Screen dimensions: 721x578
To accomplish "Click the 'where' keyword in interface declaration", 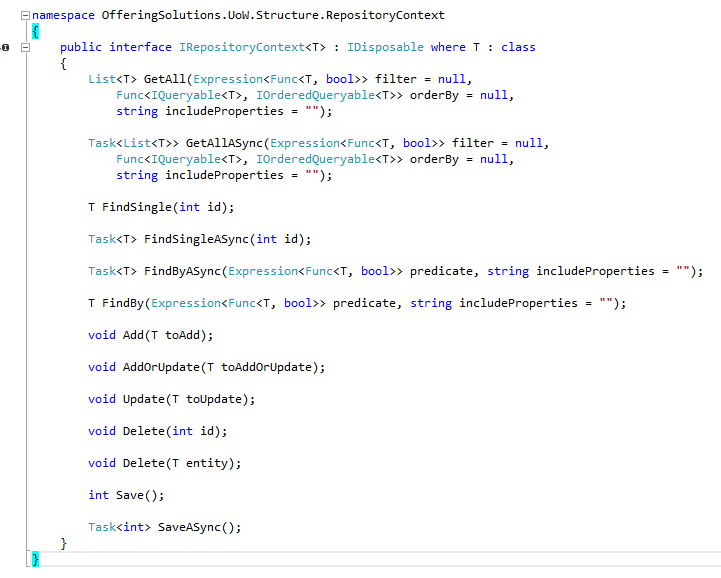I will click(448, 47).
